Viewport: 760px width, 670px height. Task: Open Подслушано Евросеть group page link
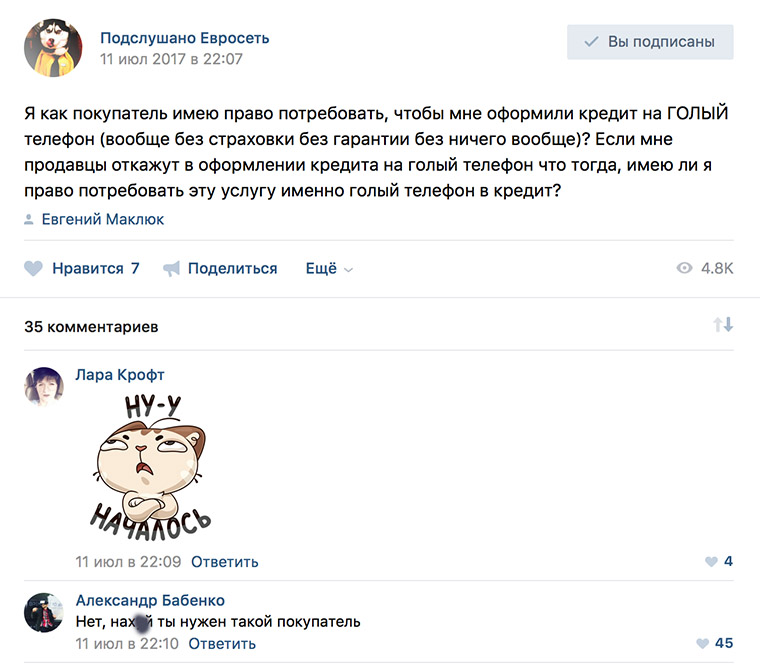click(185, 38)
